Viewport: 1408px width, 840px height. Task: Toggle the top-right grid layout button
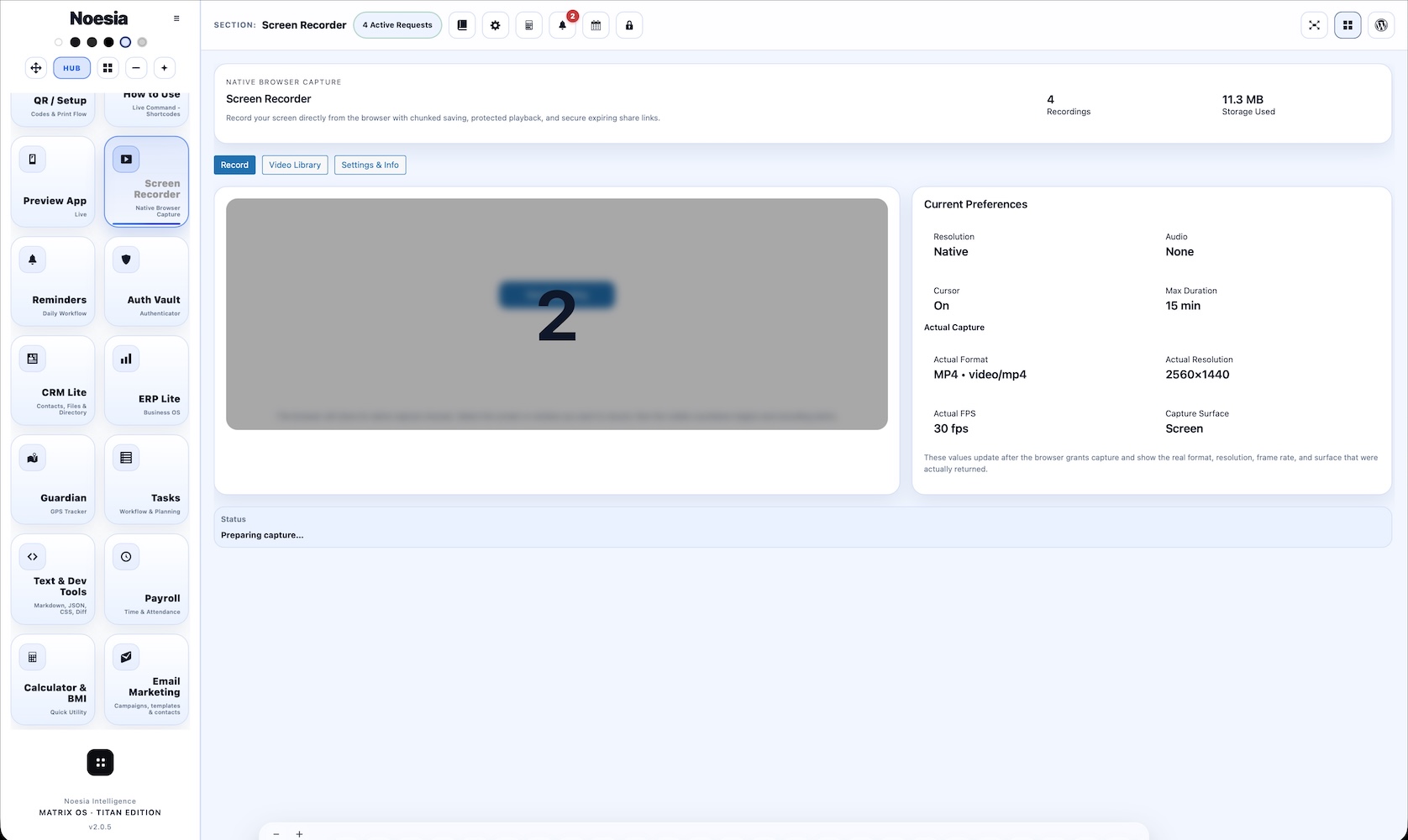point(1348,25)
